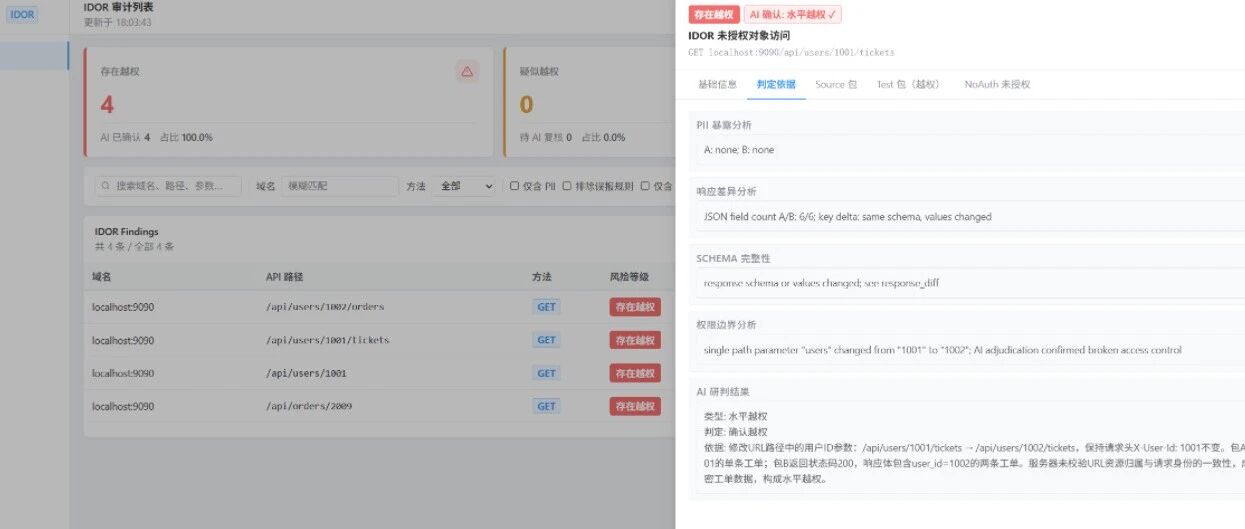Click the GET localhost:9090/api/users/1001/tickets request line
The height and width of the screenshot is (529, 1245).
click(x=791, y=52)
